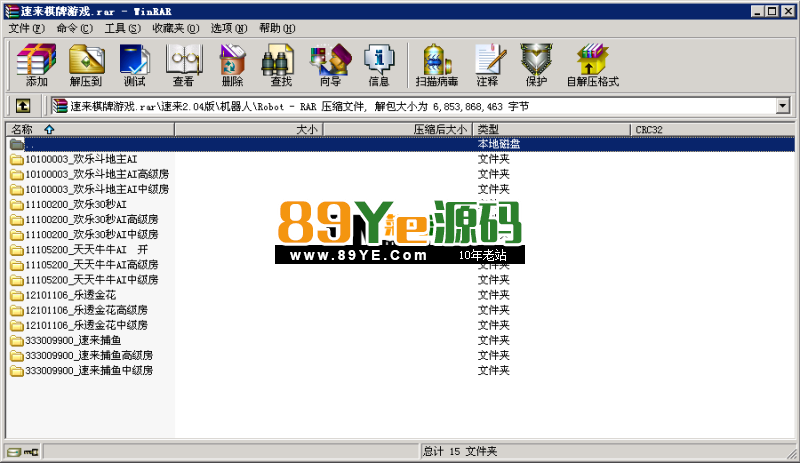Expand the address bar path dropdown
Viewport: 800px width, 463px height.
(783, 106)
